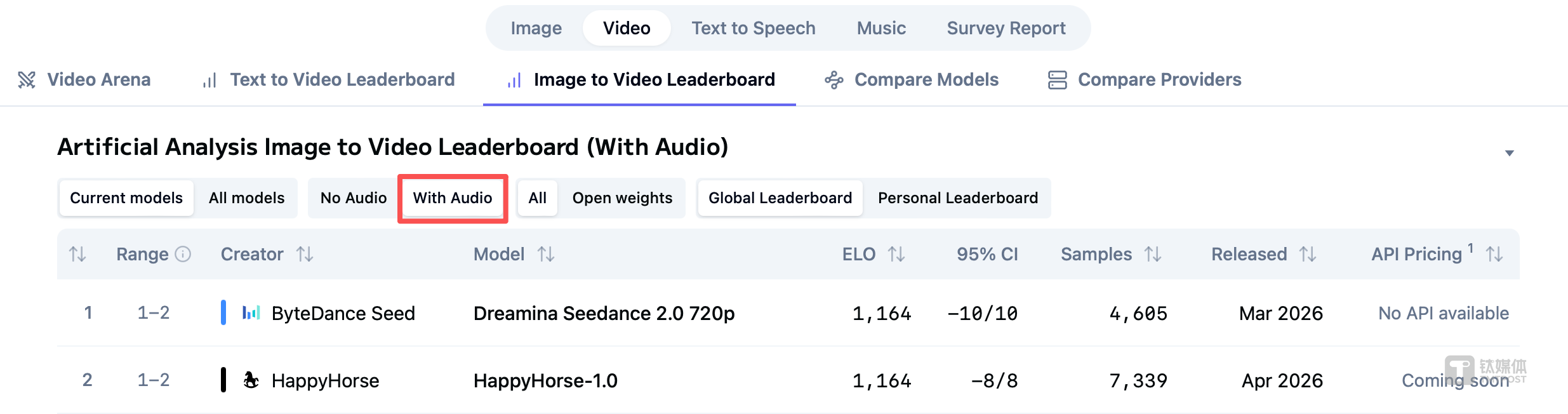
Task: Enable the Open weights filter
Action: (x=622, y=198)
